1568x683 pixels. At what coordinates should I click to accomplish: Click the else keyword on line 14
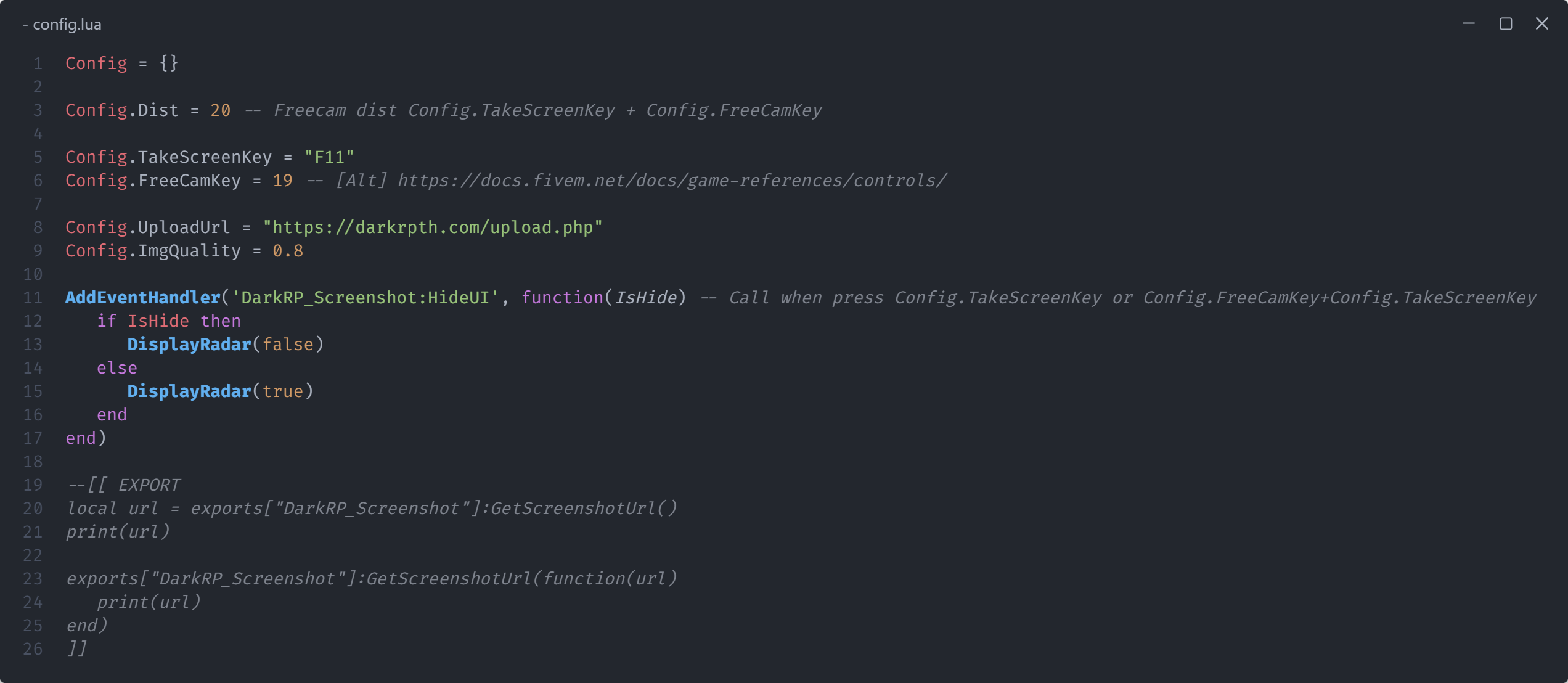pos(117,368)
